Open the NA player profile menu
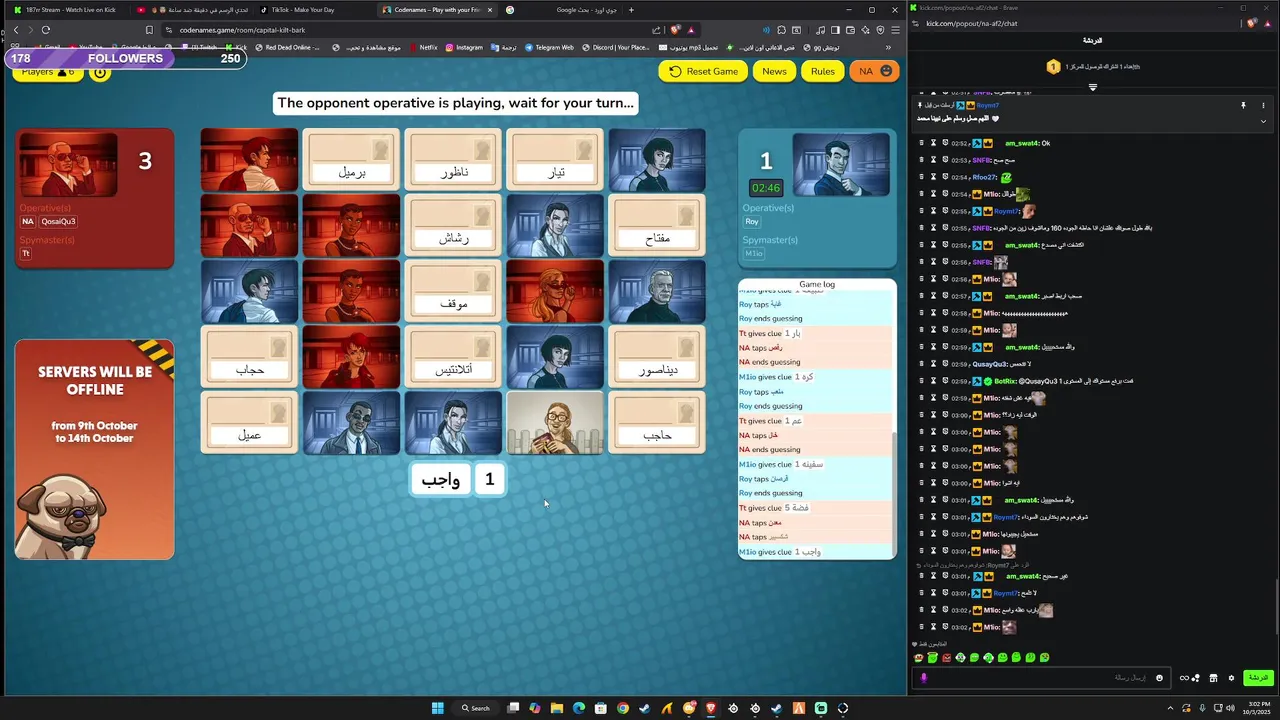This screenshot has height=720, width=1280. 875,71
